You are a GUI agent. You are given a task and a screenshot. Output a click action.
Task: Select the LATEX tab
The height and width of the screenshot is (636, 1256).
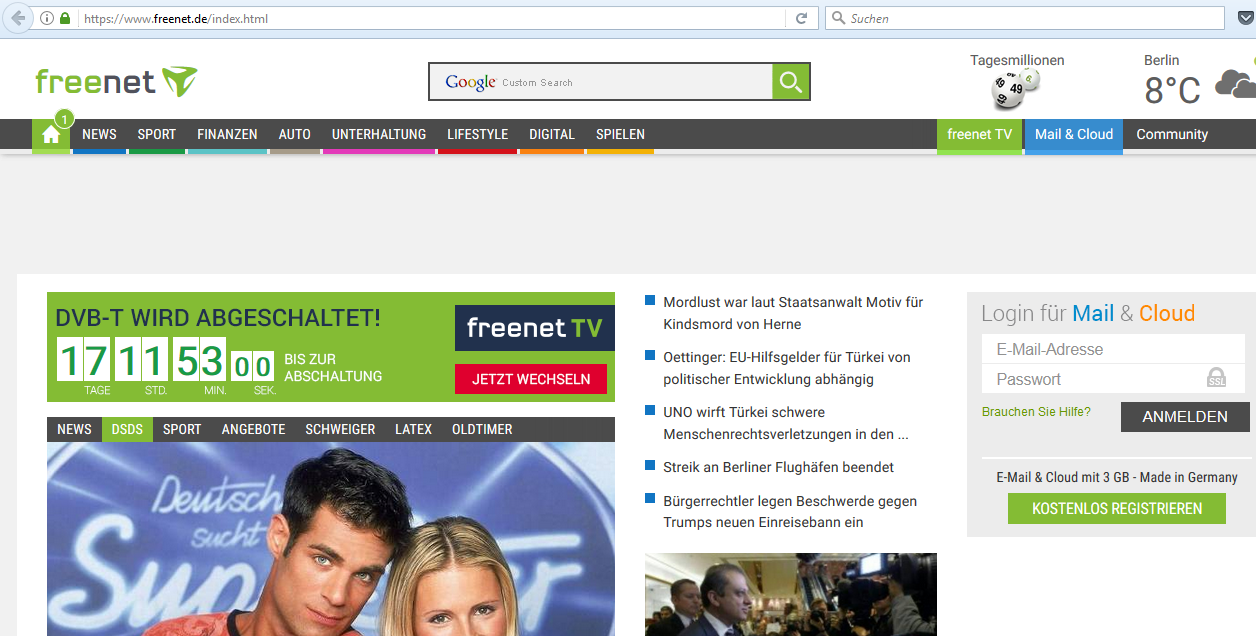[413, 429]
